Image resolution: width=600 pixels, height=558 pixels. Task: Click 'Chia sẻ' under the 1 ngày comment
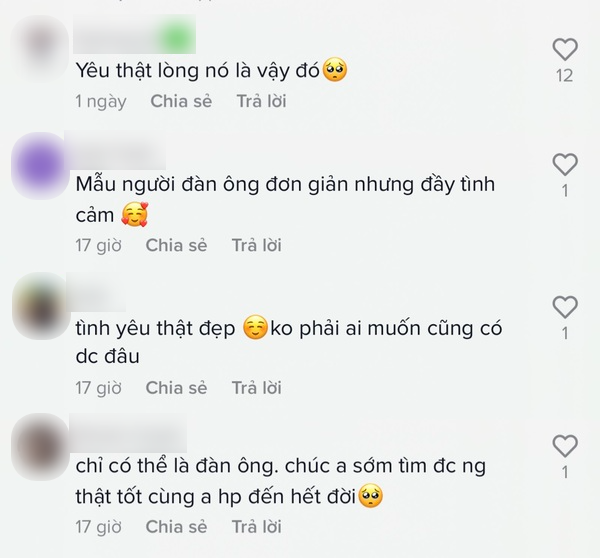click(x=181, y=101)
